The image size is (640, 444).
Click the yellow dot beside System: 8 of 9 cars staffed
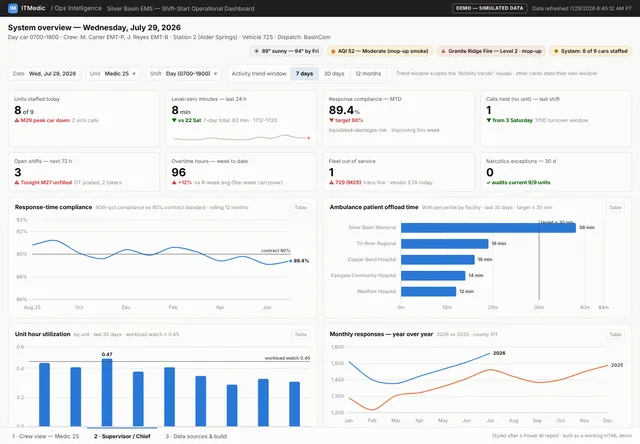[x=556, y=51]
